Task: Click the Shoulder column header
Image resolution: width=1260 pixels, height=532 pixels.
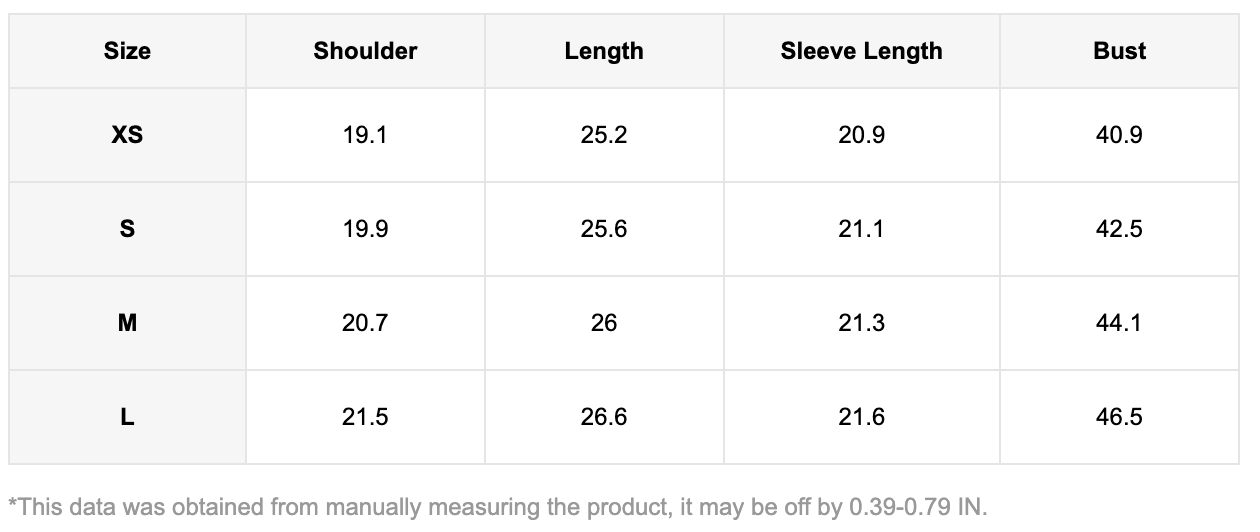Action: click(x=365, y=51)
